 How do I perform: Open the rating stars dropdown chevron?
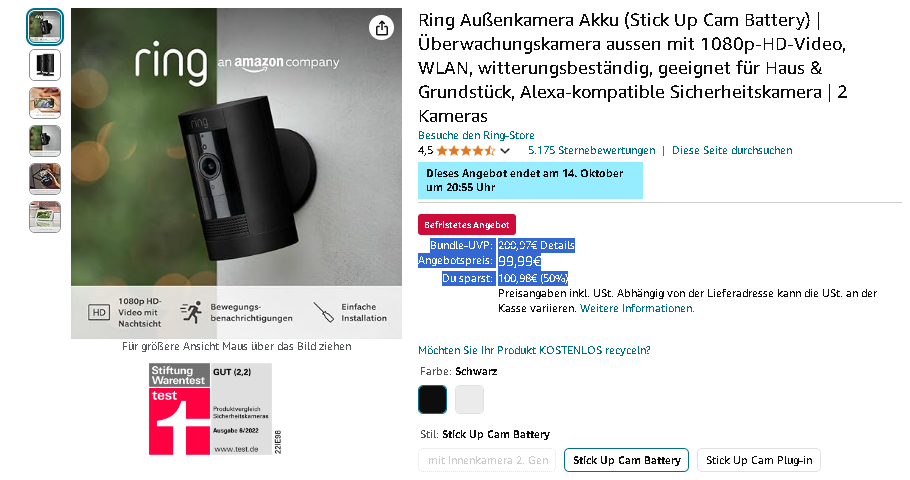[505, 151]
